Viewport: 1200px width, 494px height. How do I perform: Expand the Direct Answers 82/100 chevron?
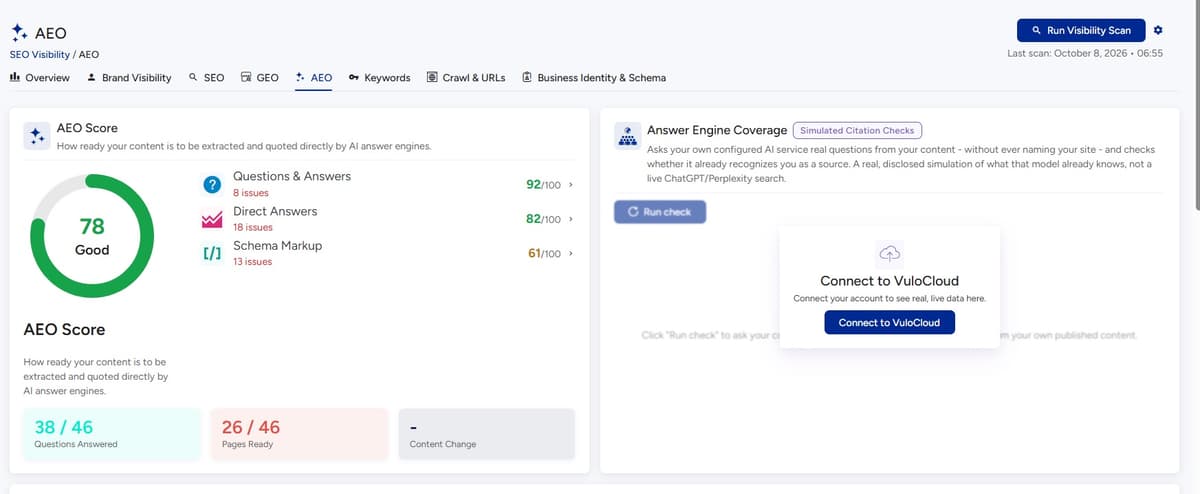570,219
